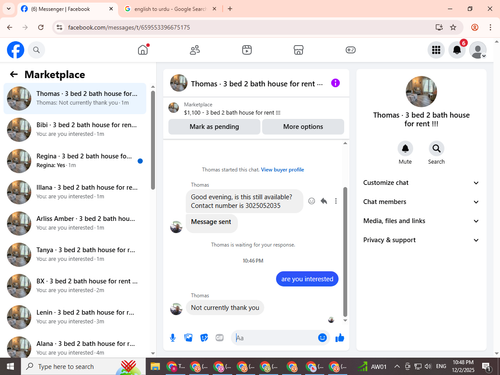This screenshot has height=375, width=500.
Task: Open the Regina unread conversation
Action: (x=75, y=161)
